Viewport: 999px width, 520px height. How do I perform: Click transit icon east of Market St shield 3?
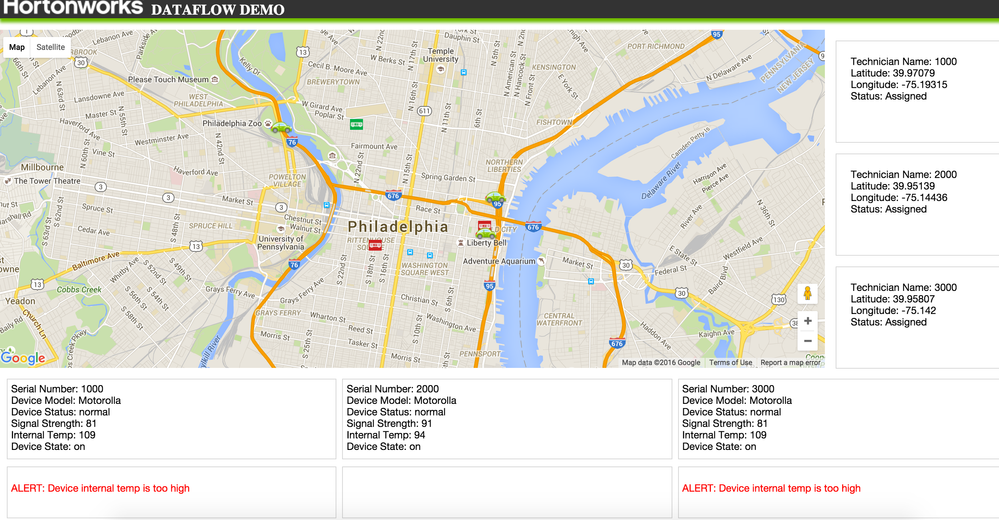pos(327,205)
